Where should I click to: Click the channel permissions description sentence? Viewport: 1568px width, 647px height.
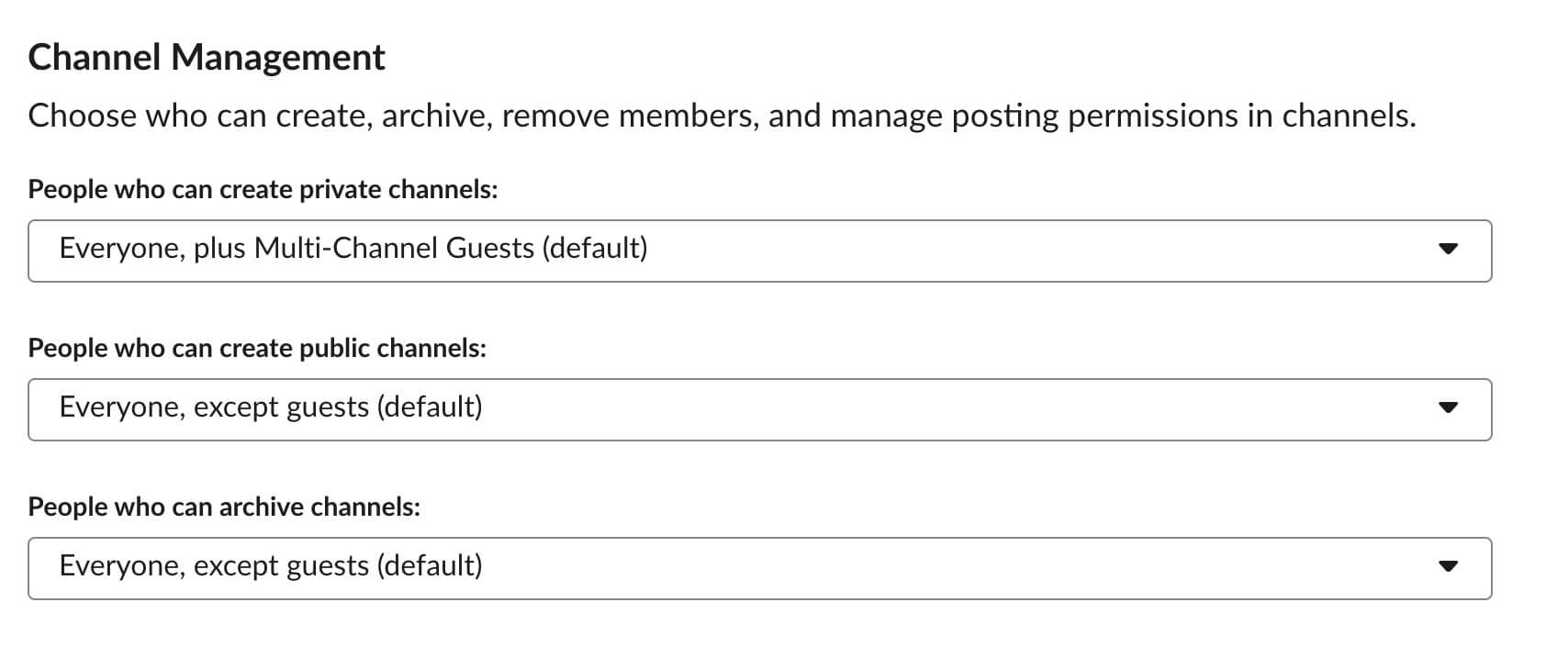tap(722, 116)
